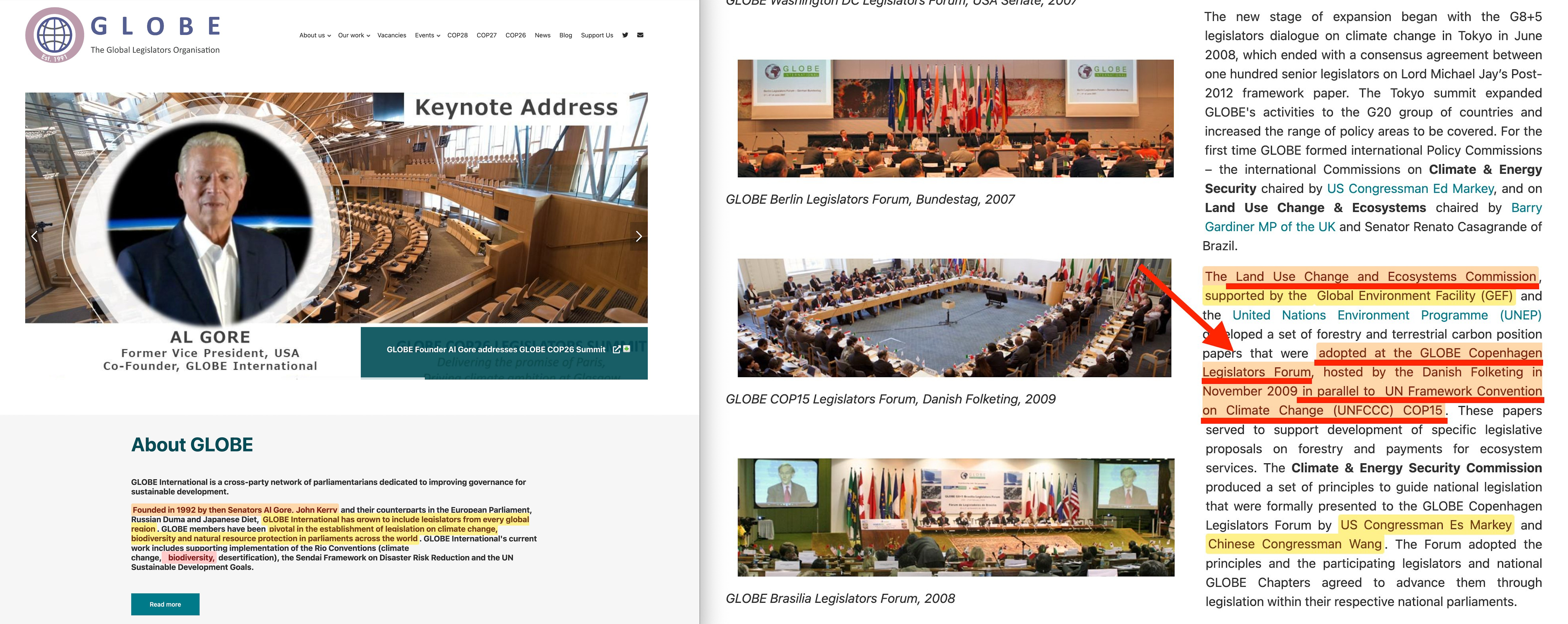The image size is (1568, 624).
Task: Click the 'About GLOBE' heading
Action: [x=192, y=445]
